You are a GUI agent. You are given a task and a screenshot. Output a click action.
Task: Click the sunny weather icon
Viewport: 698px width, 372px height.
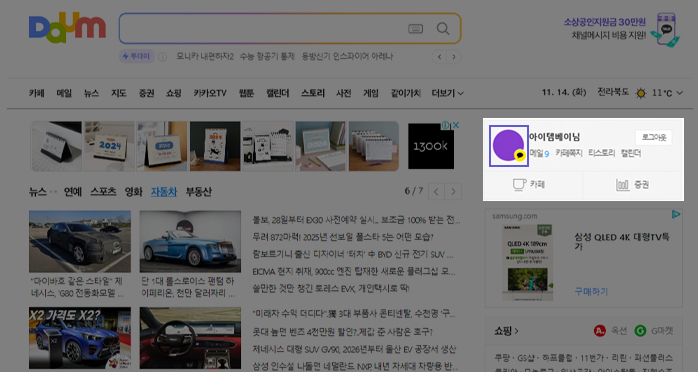[641, 93]
